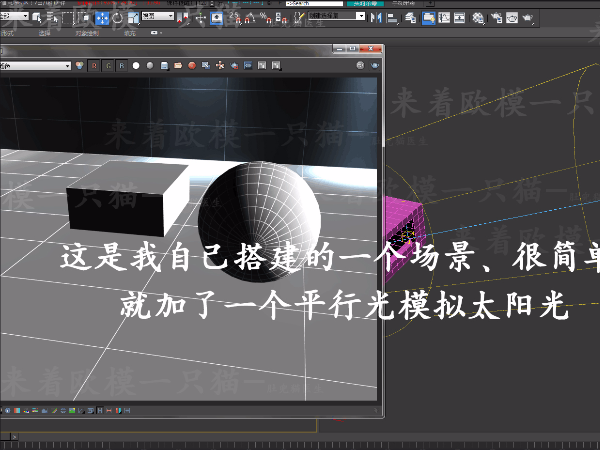Select the Select and Move tool
Screen dimensions: 600x450
coord(102,18)
